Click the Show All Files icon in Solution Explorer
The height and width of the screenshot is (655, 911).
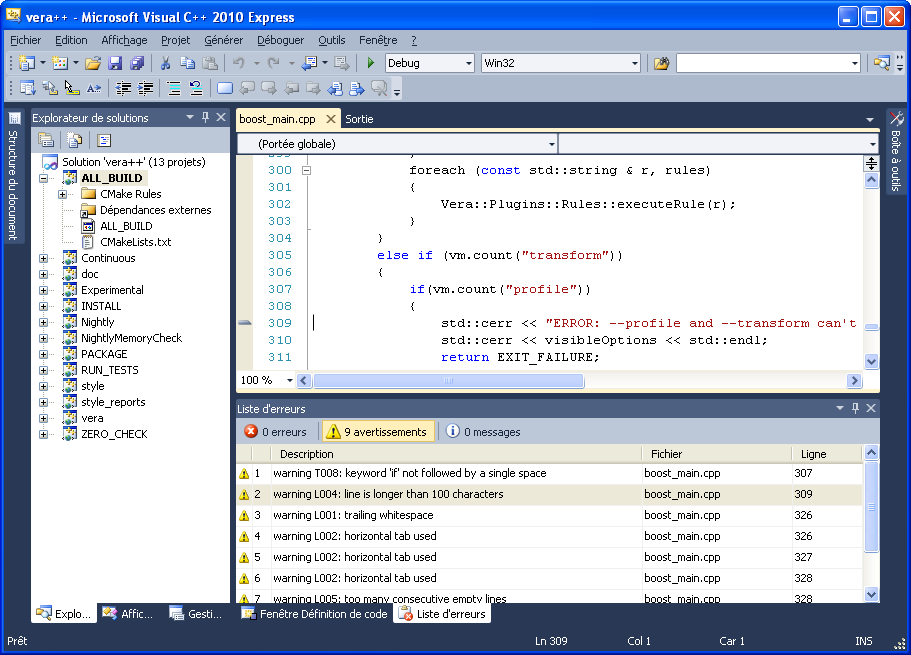74,140
